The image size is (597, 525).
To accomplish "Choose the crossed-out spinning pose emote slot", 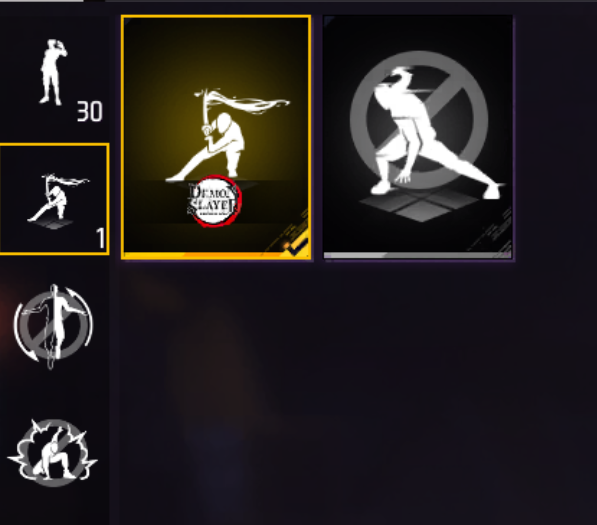I will (53, 327).
